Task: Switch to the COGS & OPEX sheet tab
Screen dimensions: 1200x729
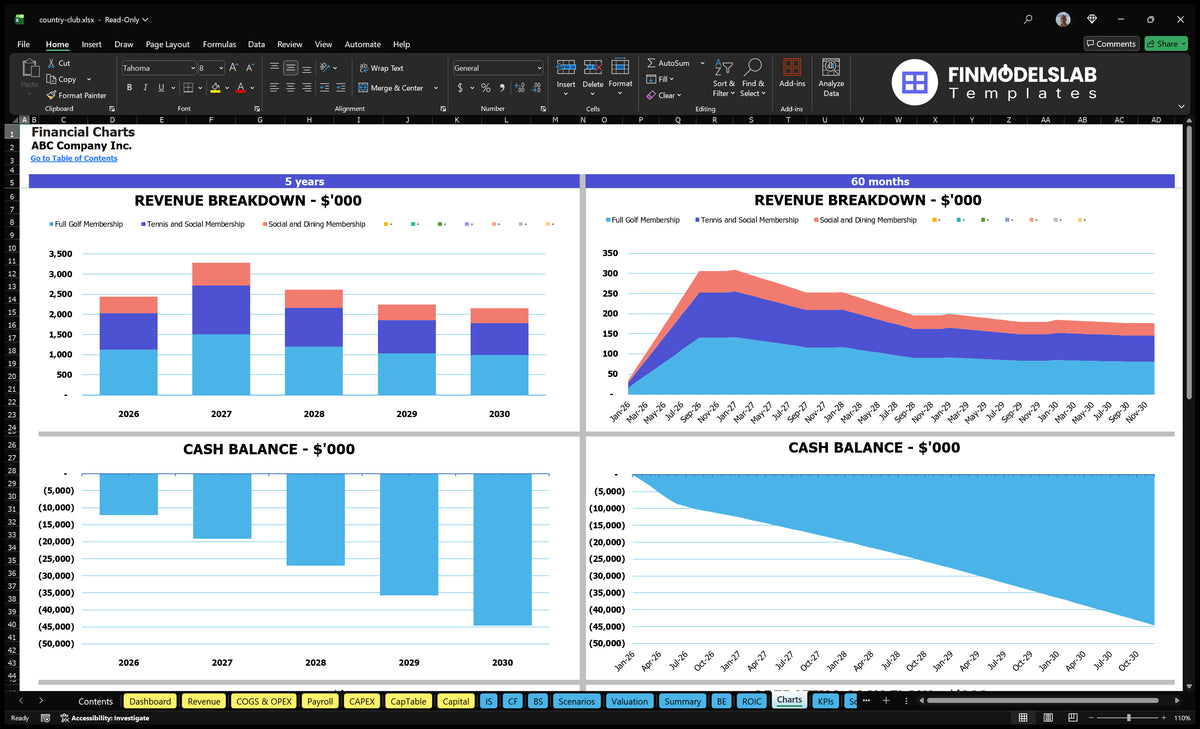Action: click(264, 701)
